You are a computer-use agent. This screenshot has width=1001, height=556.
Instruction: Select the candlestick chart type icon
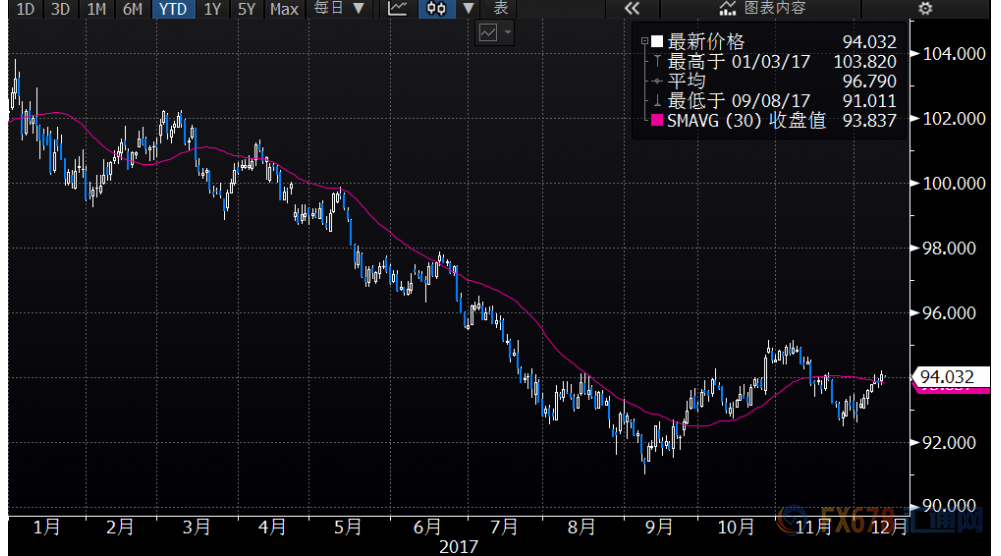pyautogui.click(x=434, y=9)
